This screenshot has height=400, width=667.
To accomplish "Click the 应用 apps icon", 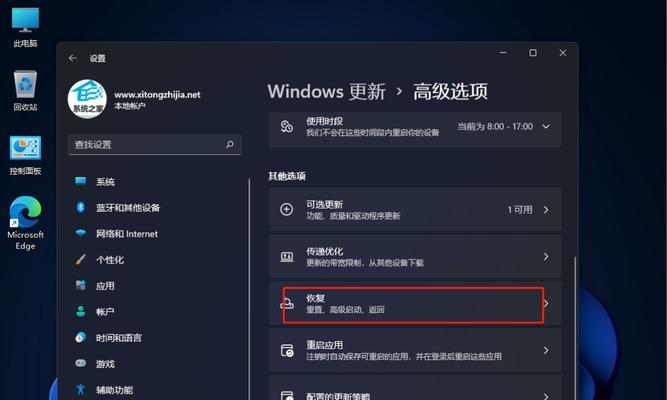I will [80, 285].
